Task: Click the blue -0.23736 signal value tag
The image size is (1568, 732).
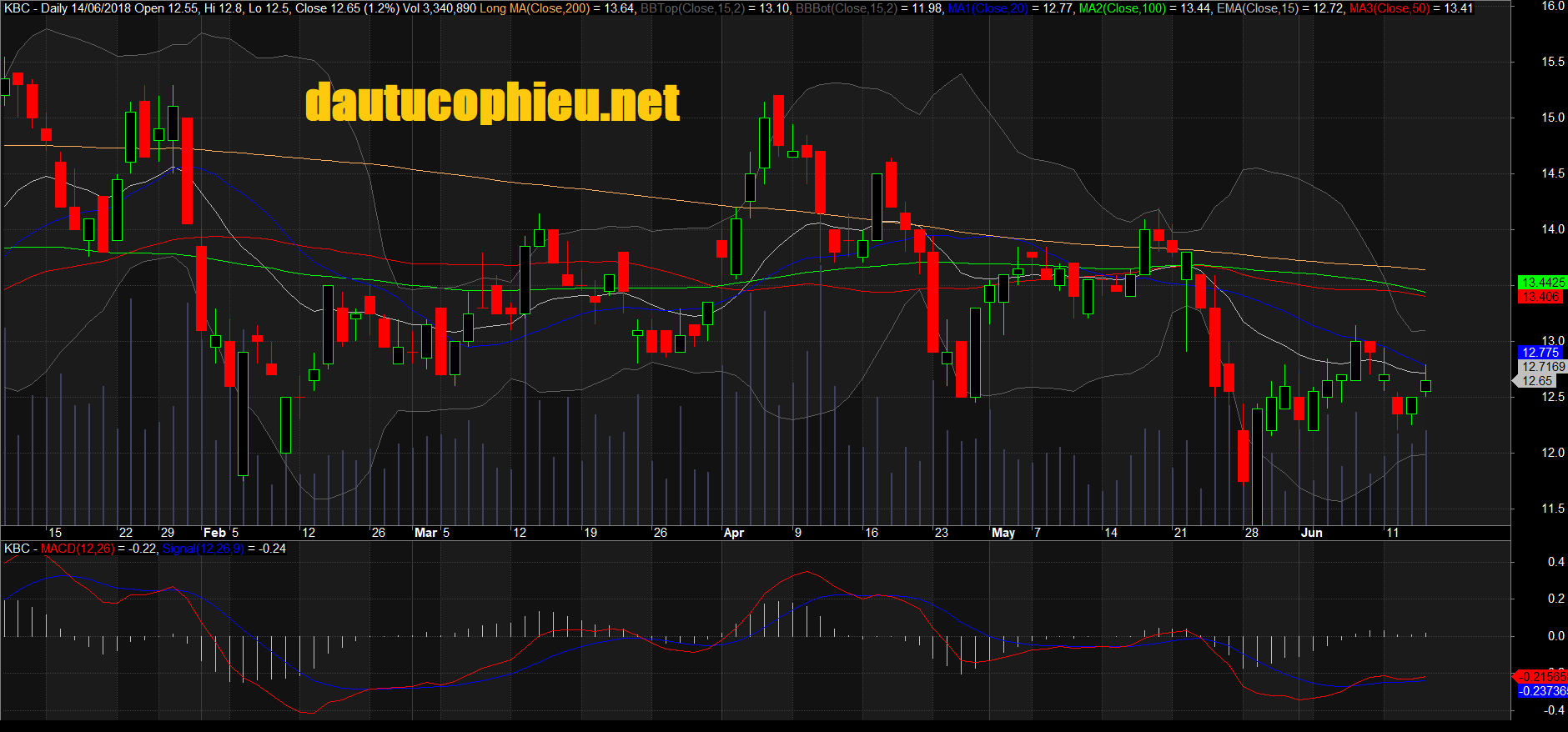Action: coord(1542,691)
